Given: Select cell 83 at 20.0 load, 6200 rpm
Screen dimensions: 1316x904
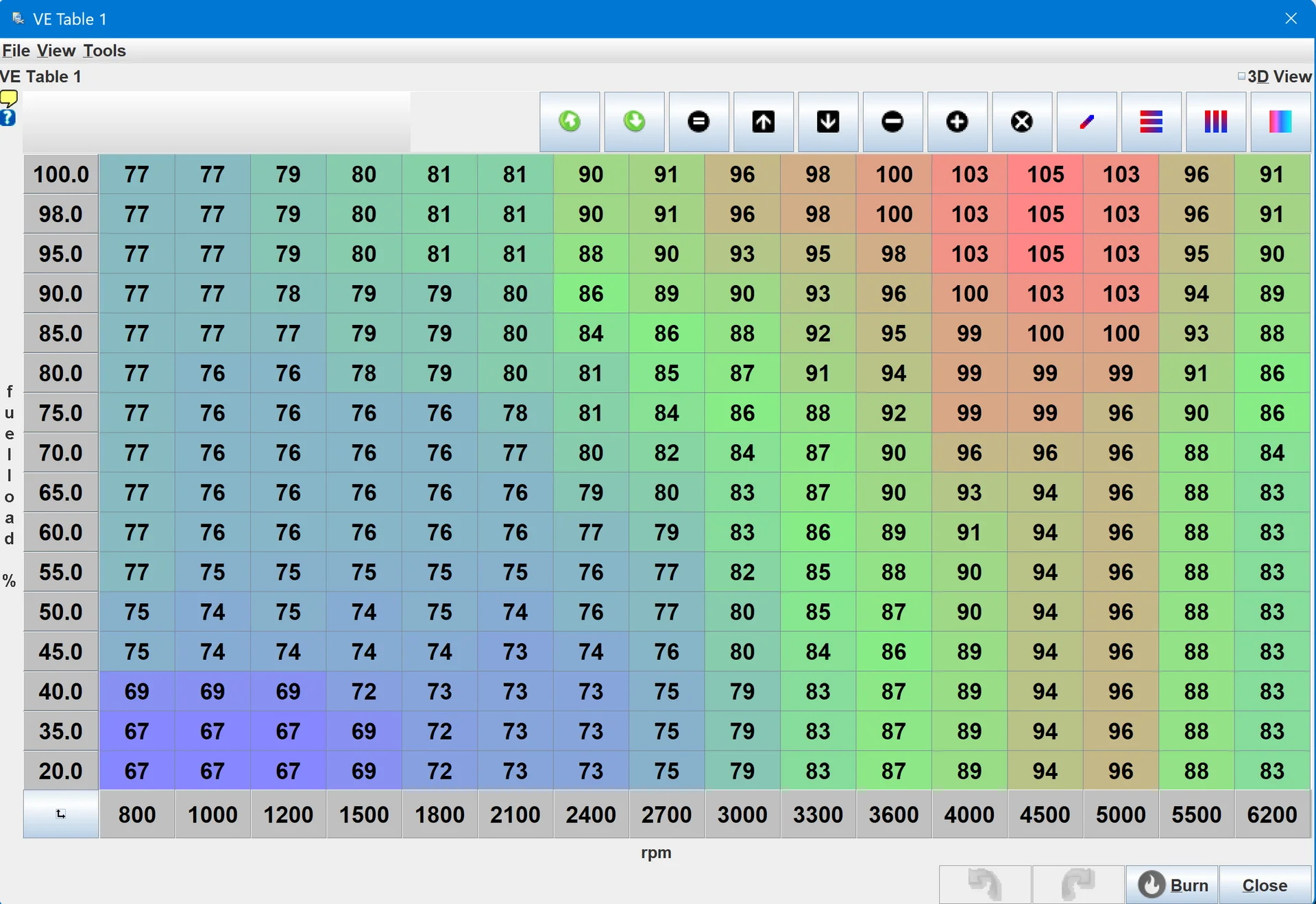Looking at the screenshot, I should click(x=1272, y=770).
